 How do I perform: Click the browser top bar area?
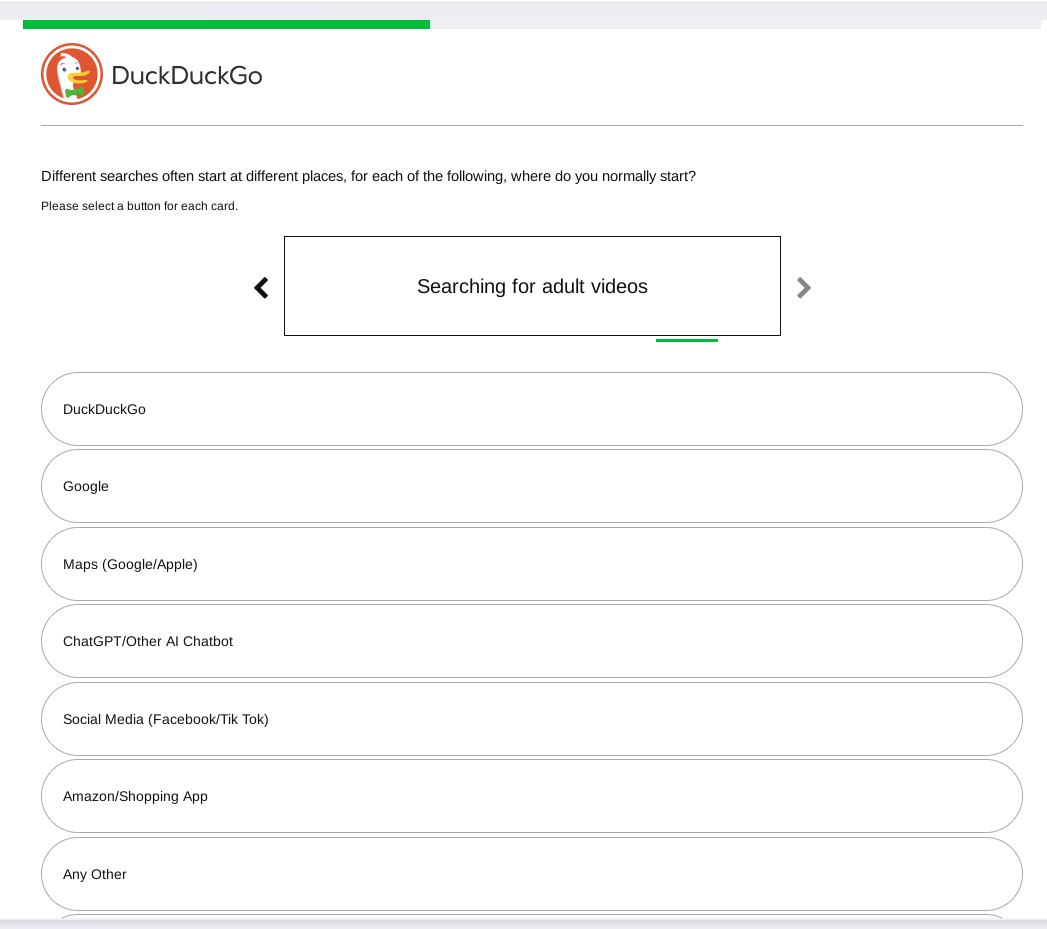tap(524, 9)
